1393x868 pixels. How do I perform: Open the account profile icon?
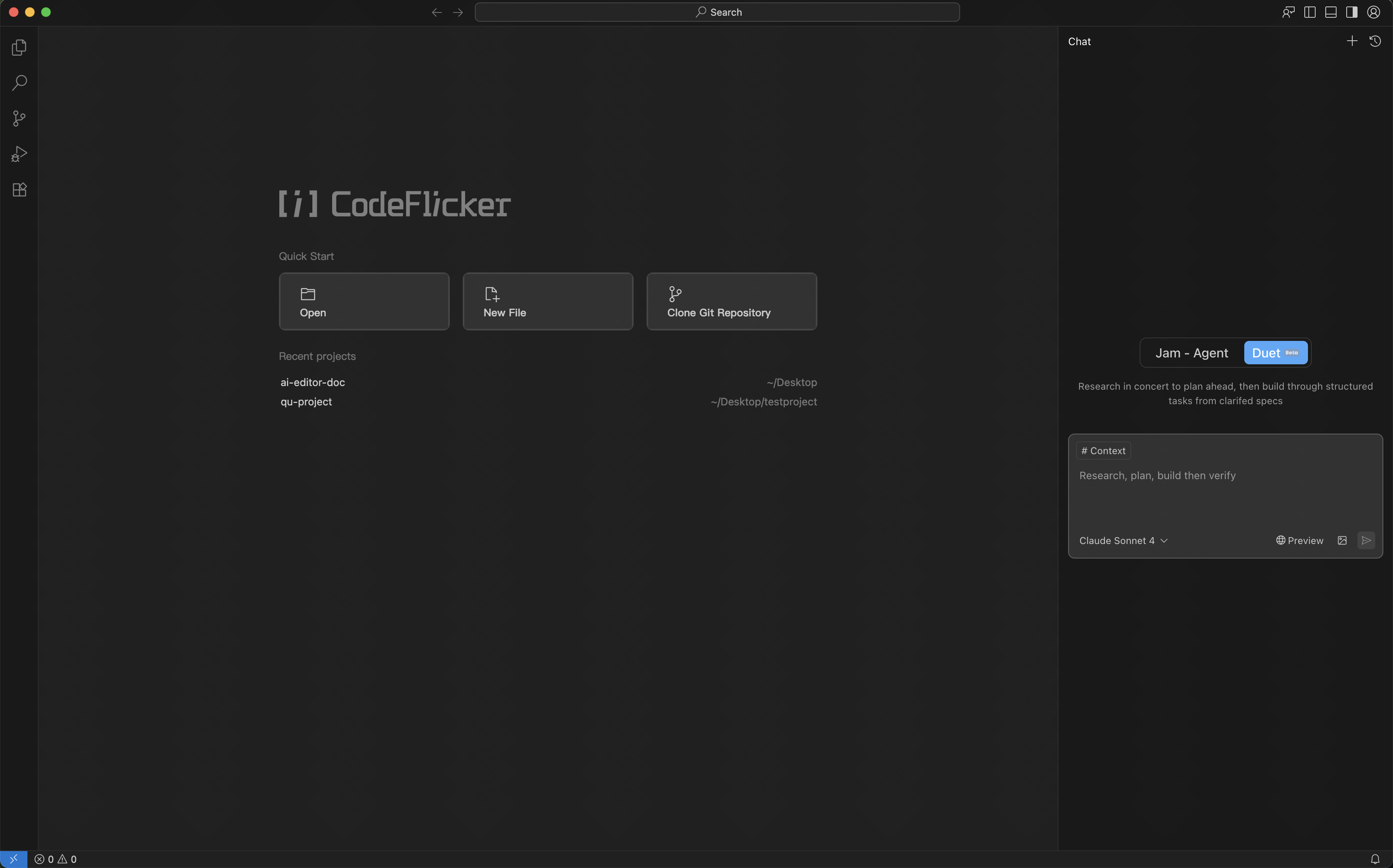(1373, 12)
